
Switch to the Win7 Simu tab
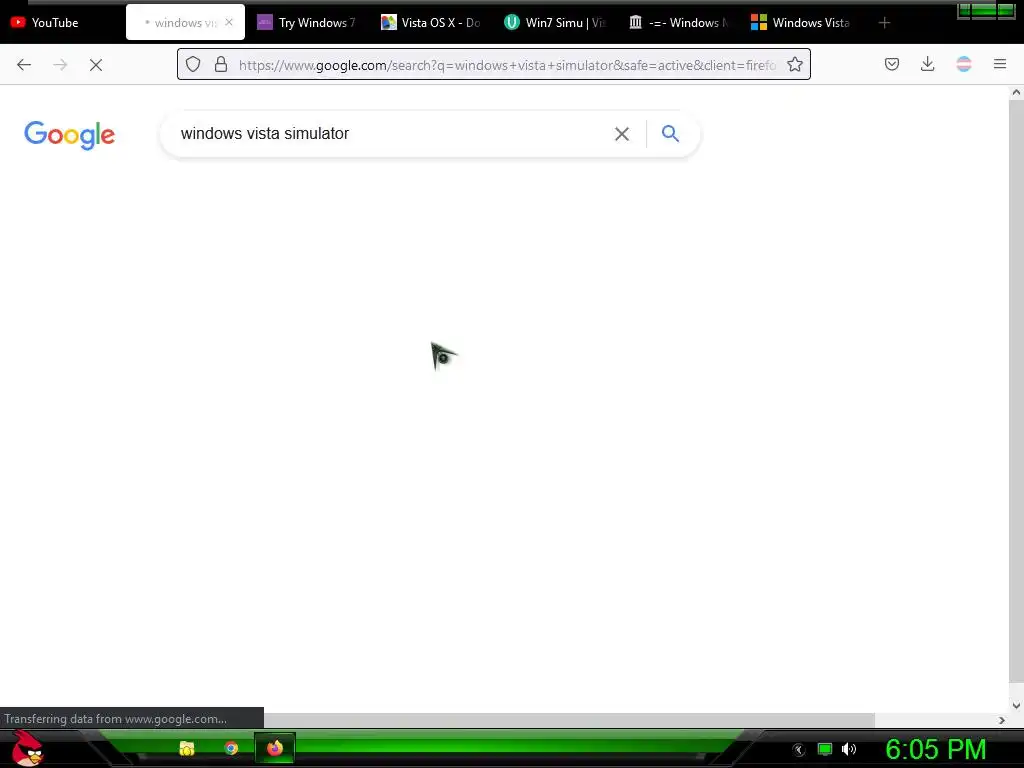pos(554,22)
